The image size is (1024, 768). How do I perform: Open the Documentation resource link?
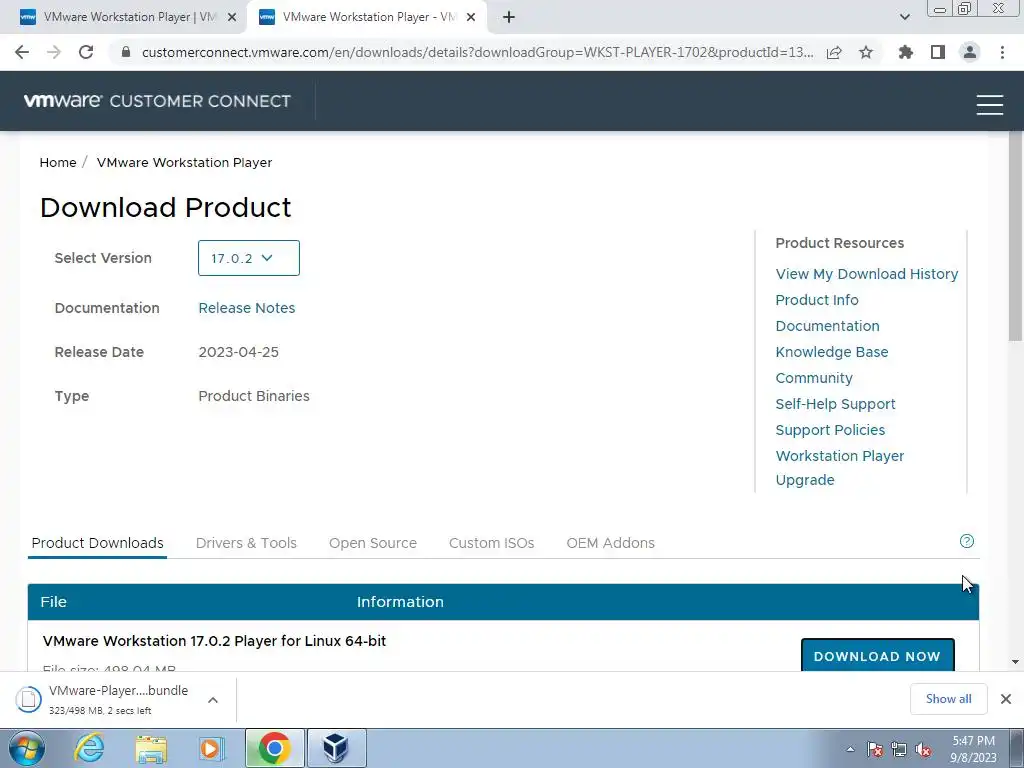(x=827, y=326)
